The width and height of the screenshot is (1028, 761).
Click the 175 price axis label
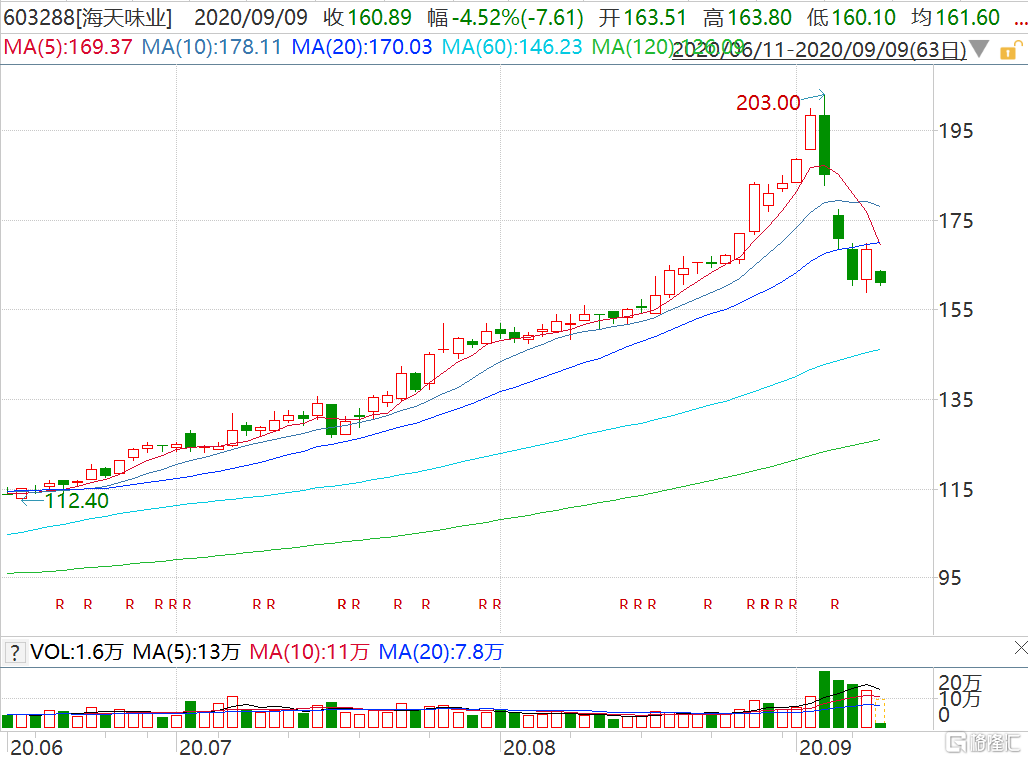(x=956, y=221)
